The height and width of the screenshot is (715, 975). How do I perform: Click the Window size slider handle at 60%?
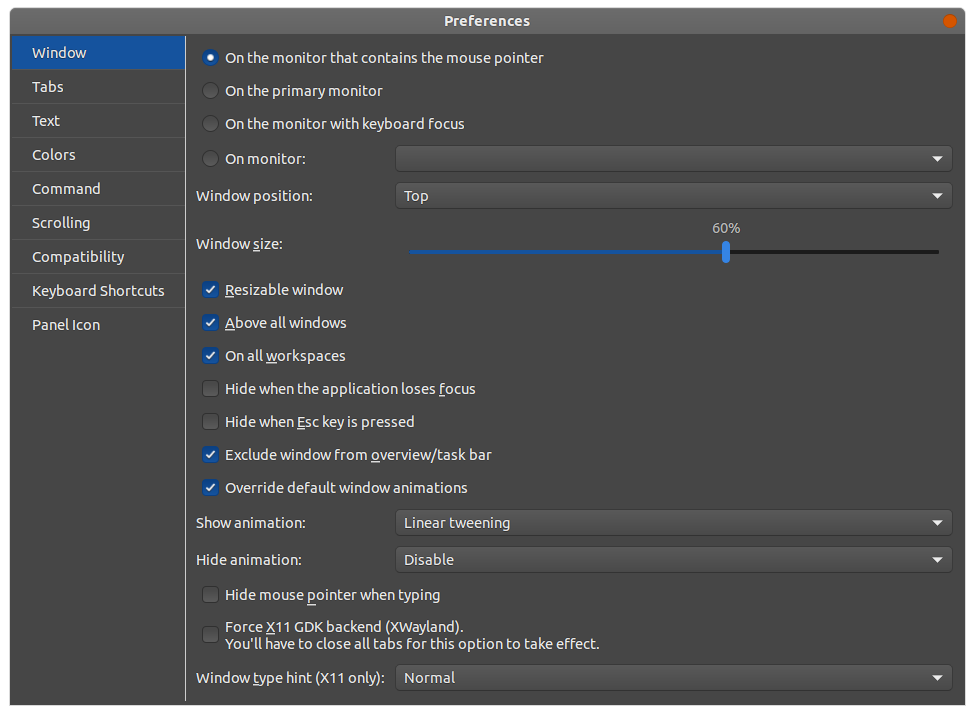pyautogui.click(x=726, y=252)
